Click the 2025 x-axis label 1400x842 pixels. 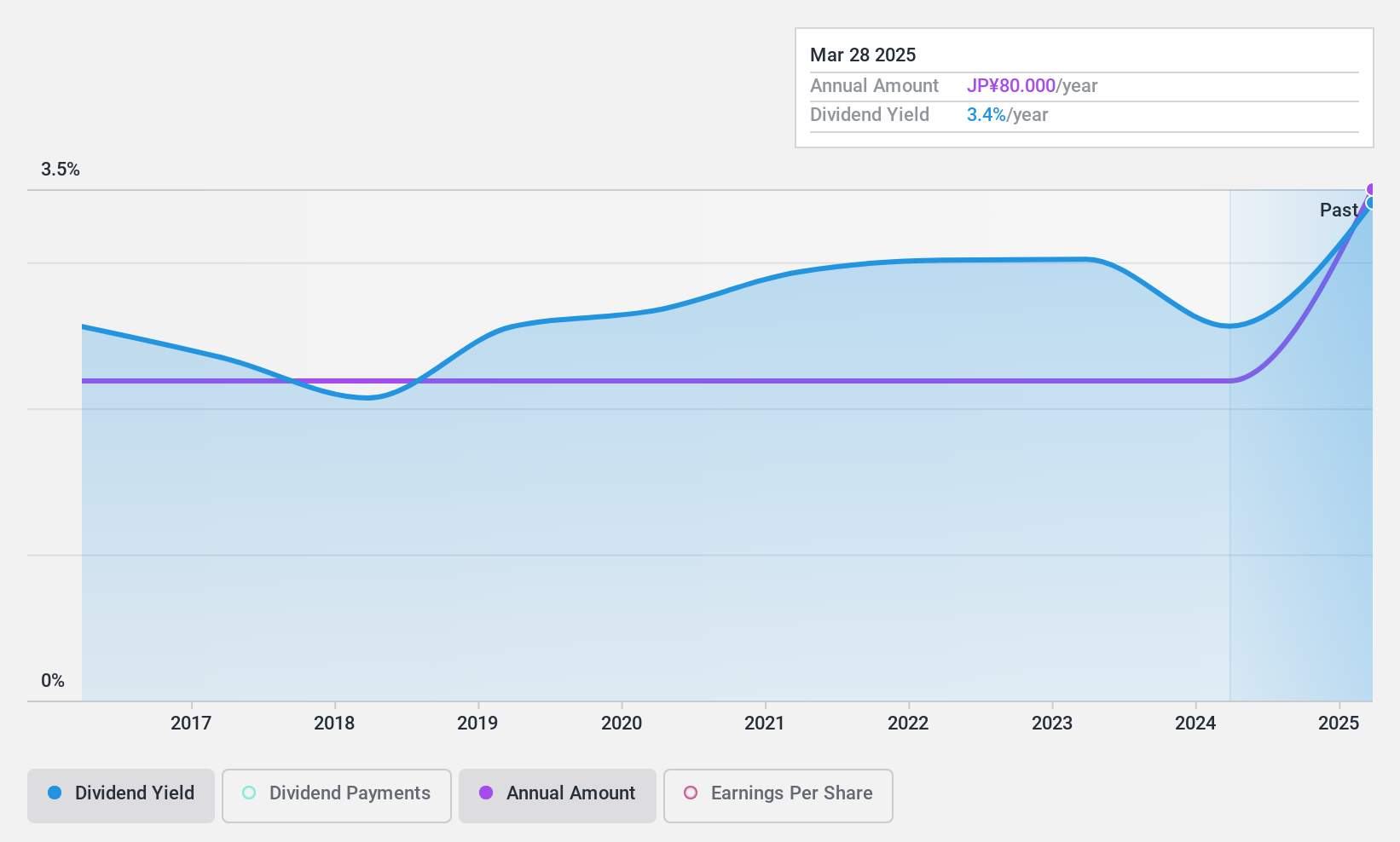pyautogui.click(x=1339, y=723)
